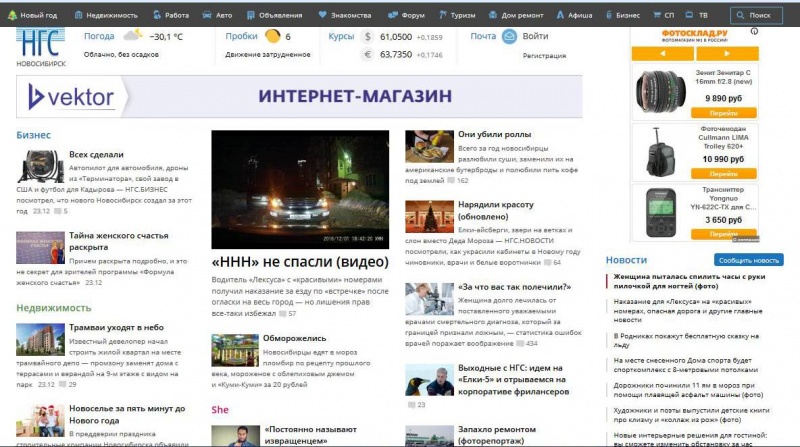800x447 pixels.
Task: Click the dollar currency rate icon
Action: [x=367, y=36]
